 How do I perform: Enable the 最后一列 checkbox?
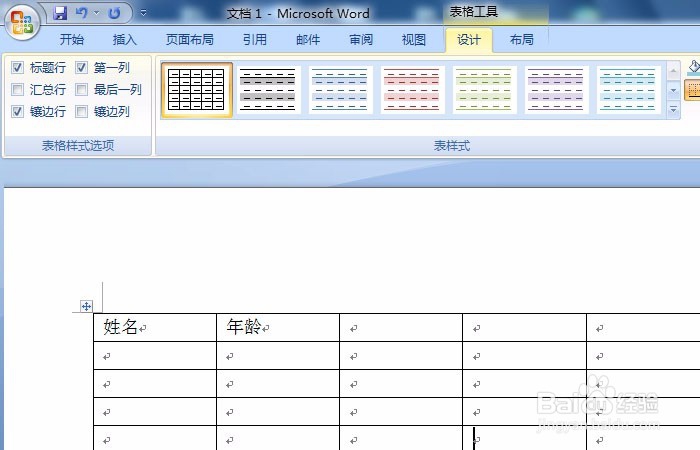point(81,89)
